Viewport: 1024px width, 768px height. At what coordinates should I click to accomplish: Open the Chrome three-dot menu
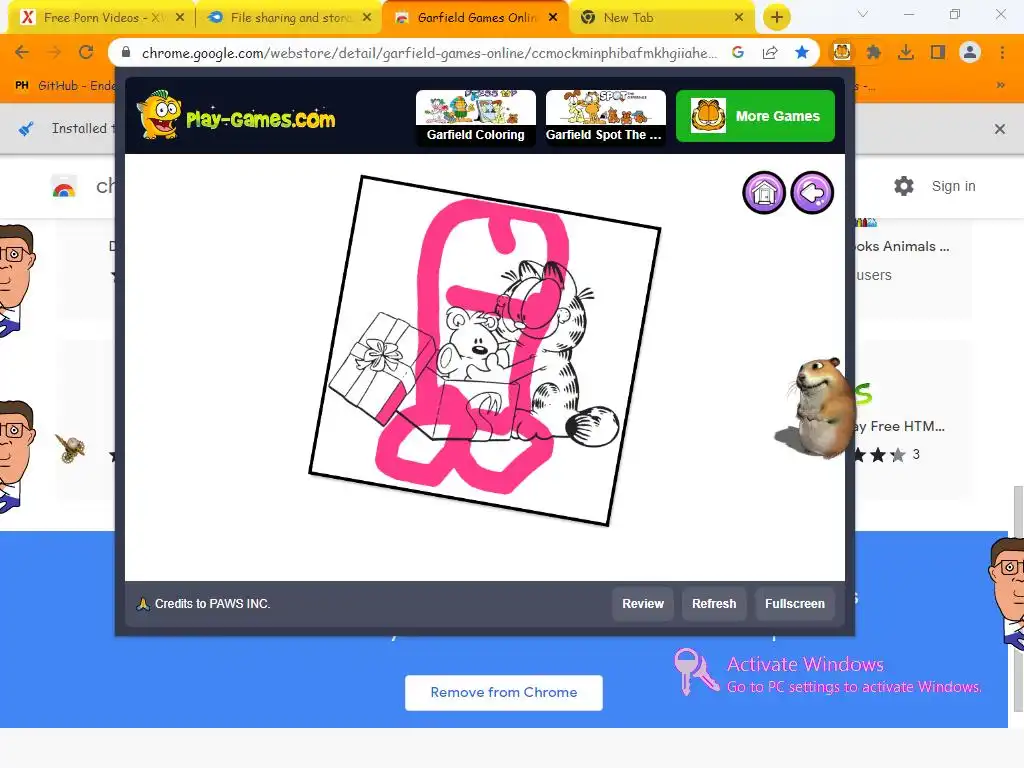(1002, 52)
